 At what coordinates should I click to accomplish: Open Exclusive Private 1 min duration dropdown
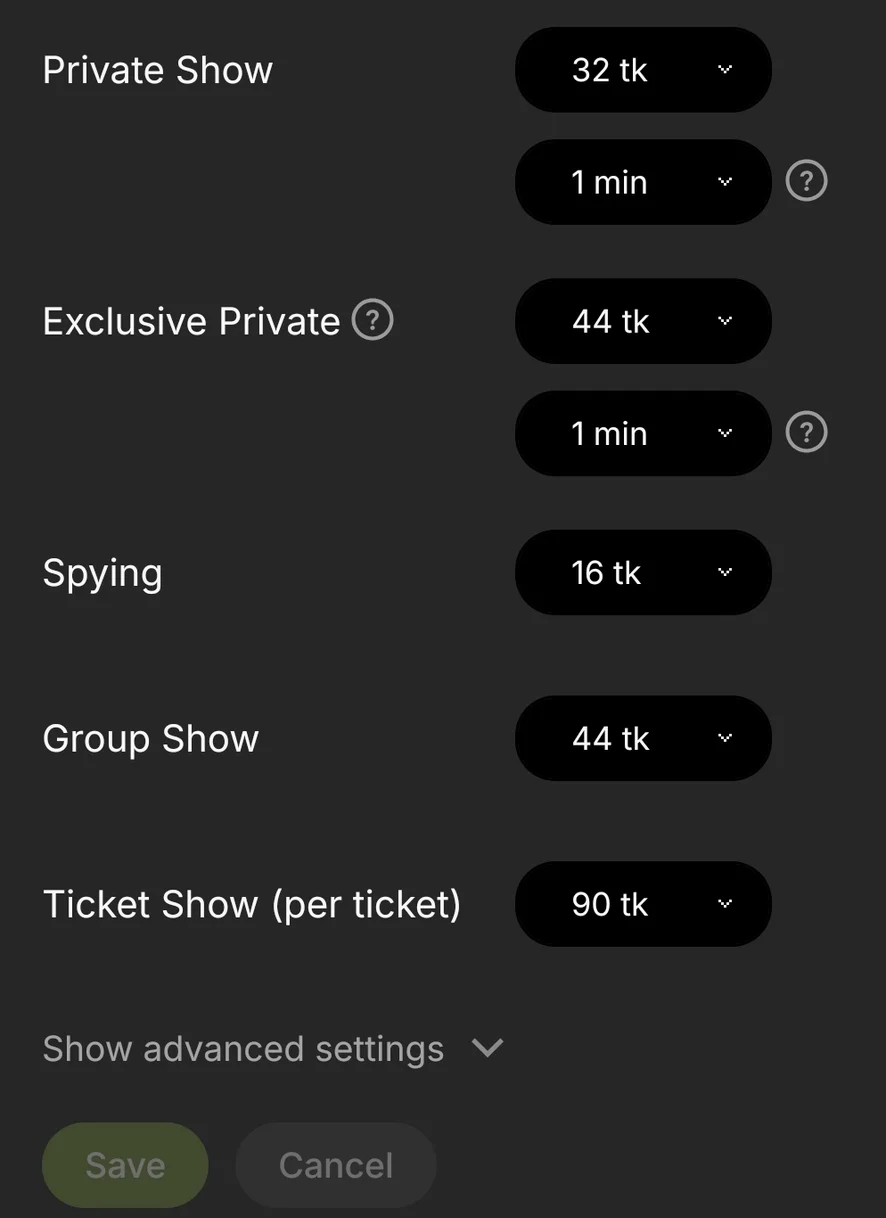(642, 433)
